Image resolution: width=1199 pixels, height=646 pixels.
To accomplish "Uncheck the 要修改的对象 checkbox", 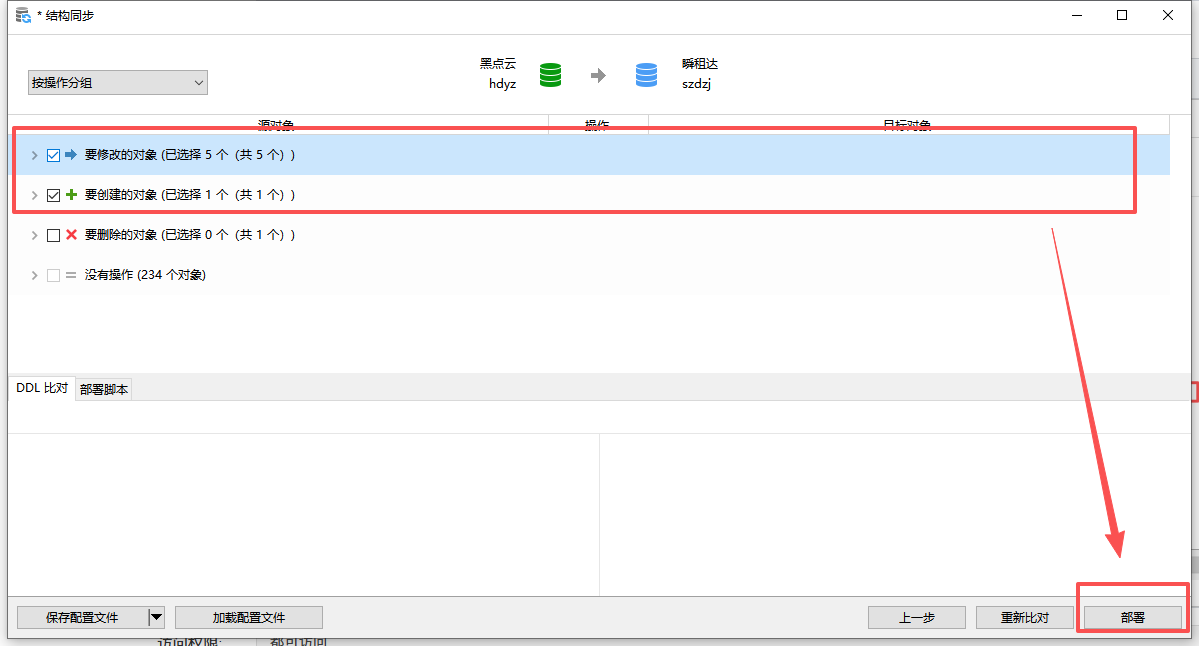I will [x=54, y=155].
